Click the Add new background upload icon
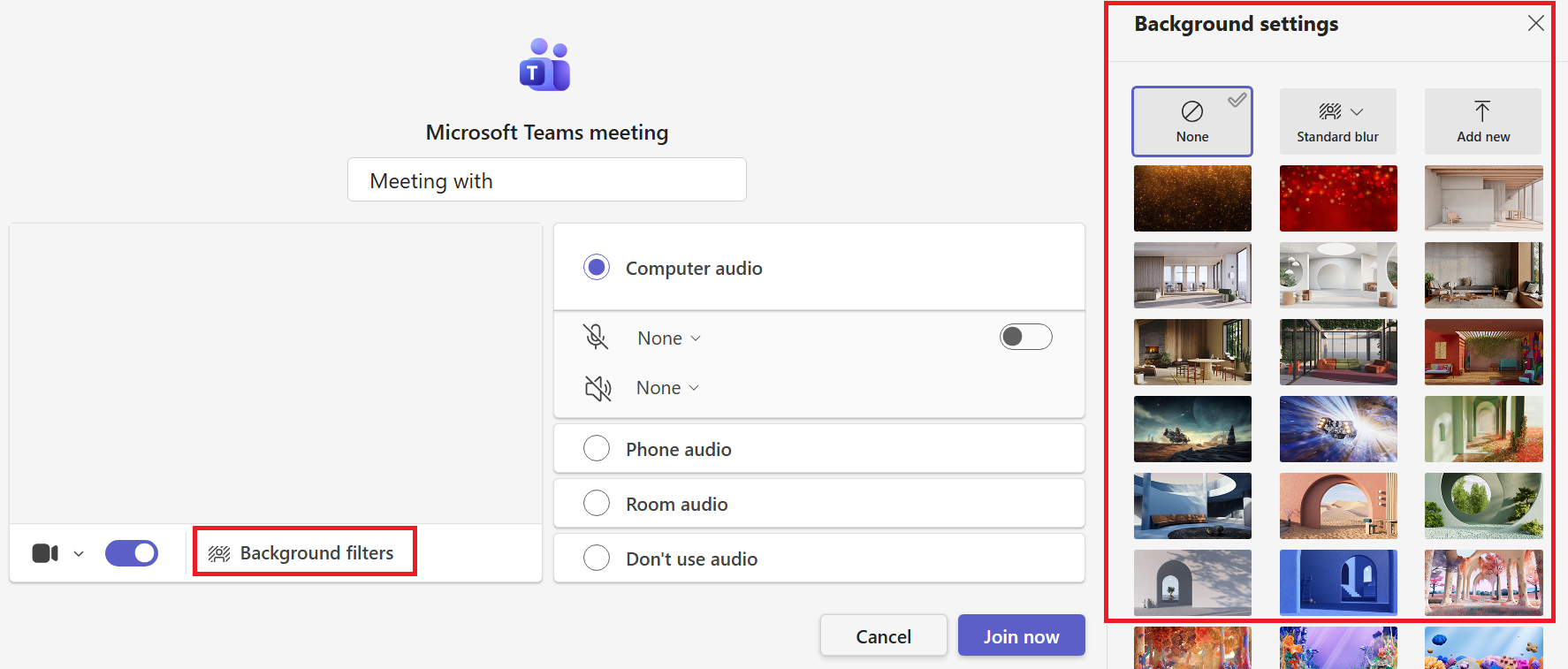The height and width of the screenshot is (669, 1568). [1482, 110]
